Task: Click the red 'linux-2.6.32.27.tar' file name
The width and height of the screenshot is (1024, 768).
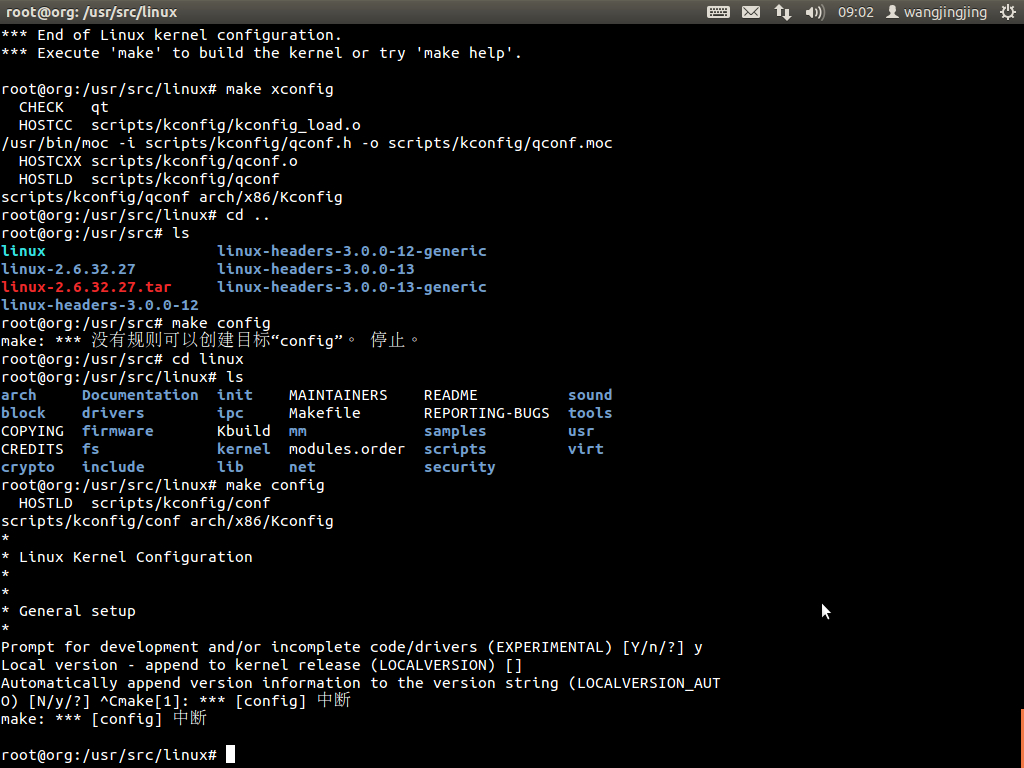Action: tap(86, 287)
